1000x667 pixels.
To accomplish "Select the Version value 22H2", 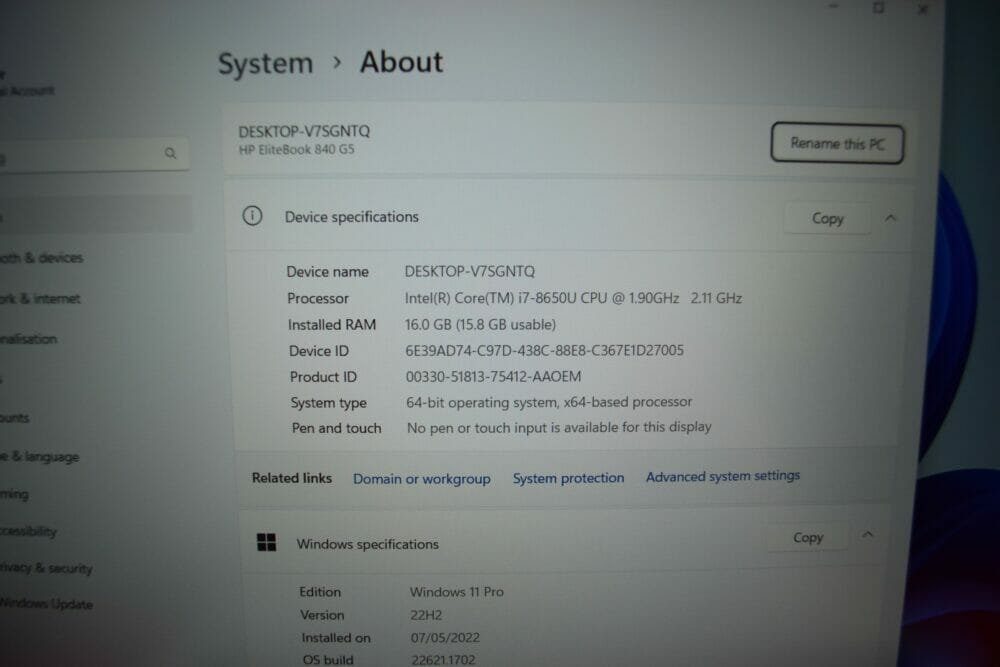I will tap(426, 615).
